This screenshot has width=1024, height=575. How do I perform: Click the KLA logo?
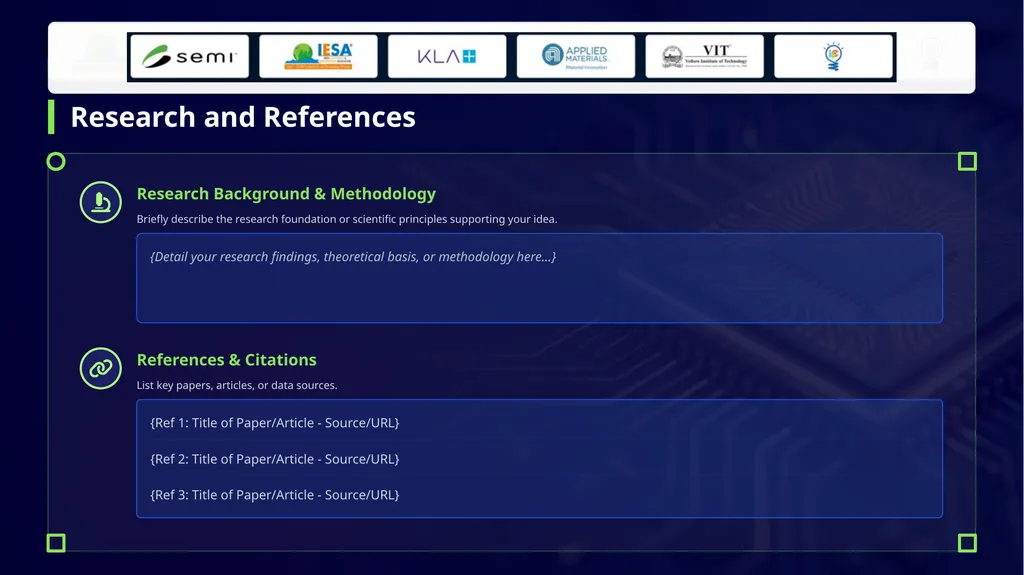pyautogui.click(x=447, y=57)
